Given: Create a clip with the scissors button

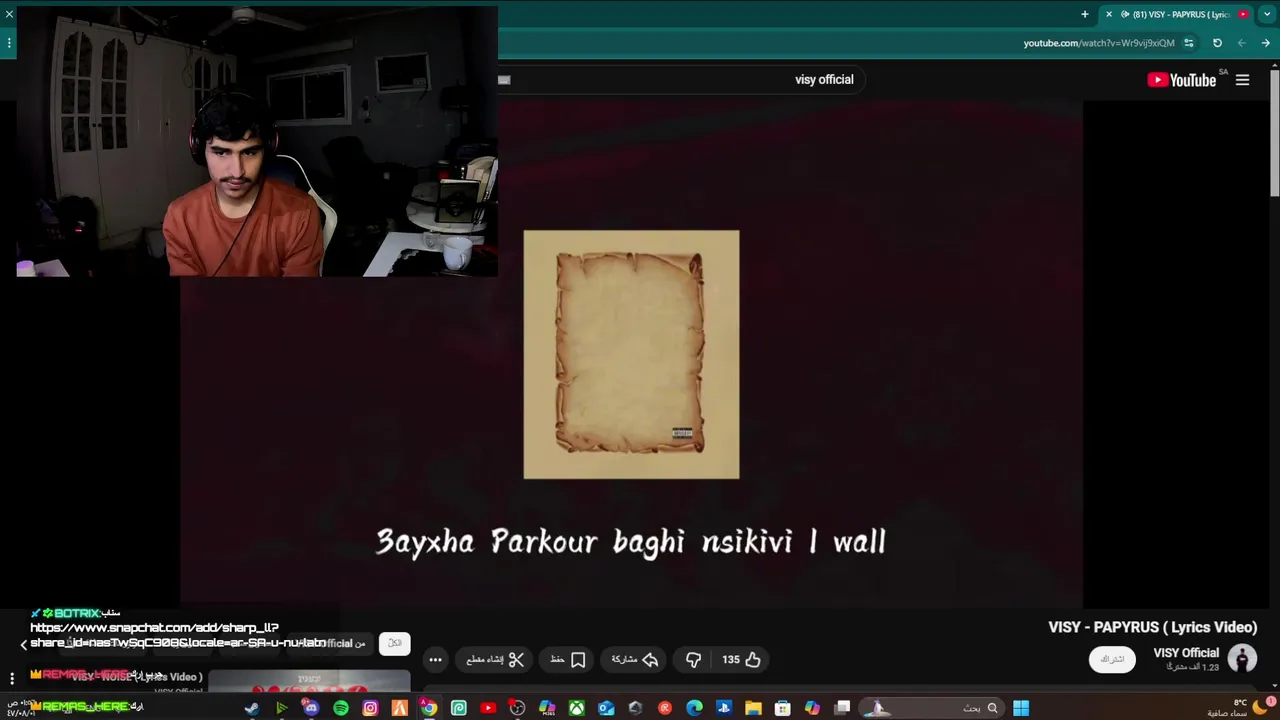Looking at the screenshot, I should (495, 659).
